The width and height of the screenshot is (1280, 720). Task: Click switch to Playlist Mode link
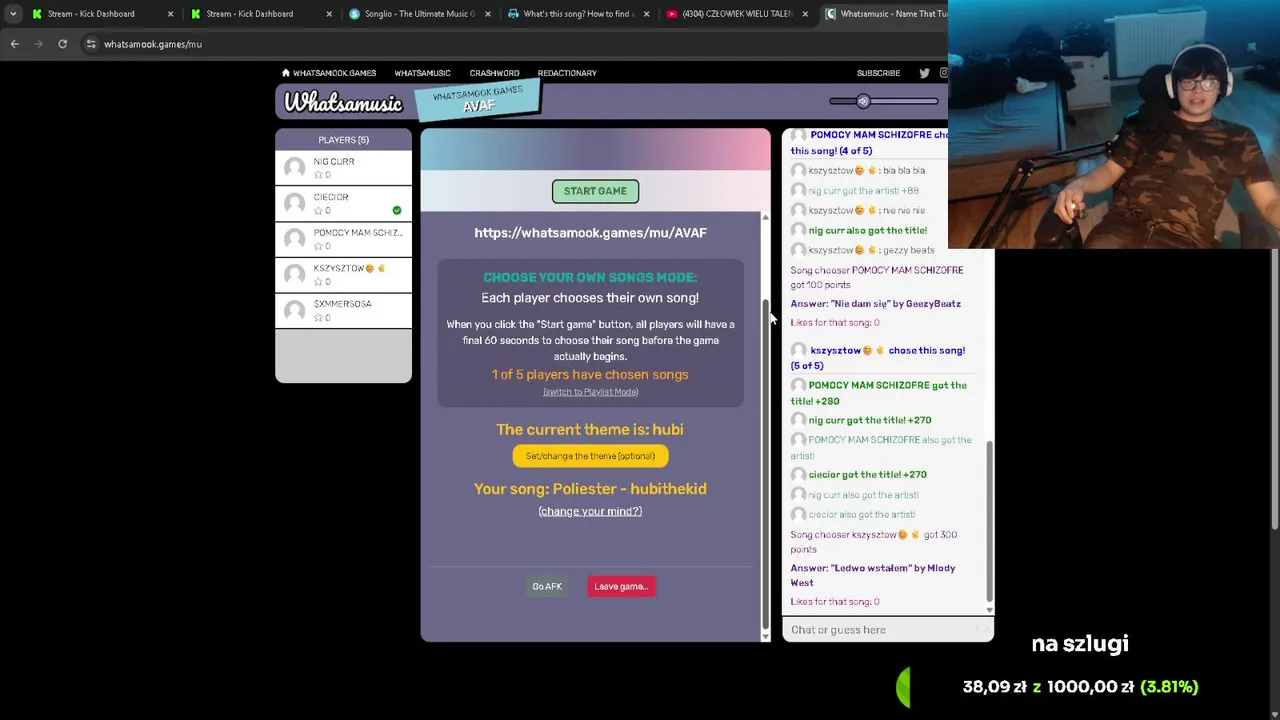pyautogui.click(x=590, y=392)
